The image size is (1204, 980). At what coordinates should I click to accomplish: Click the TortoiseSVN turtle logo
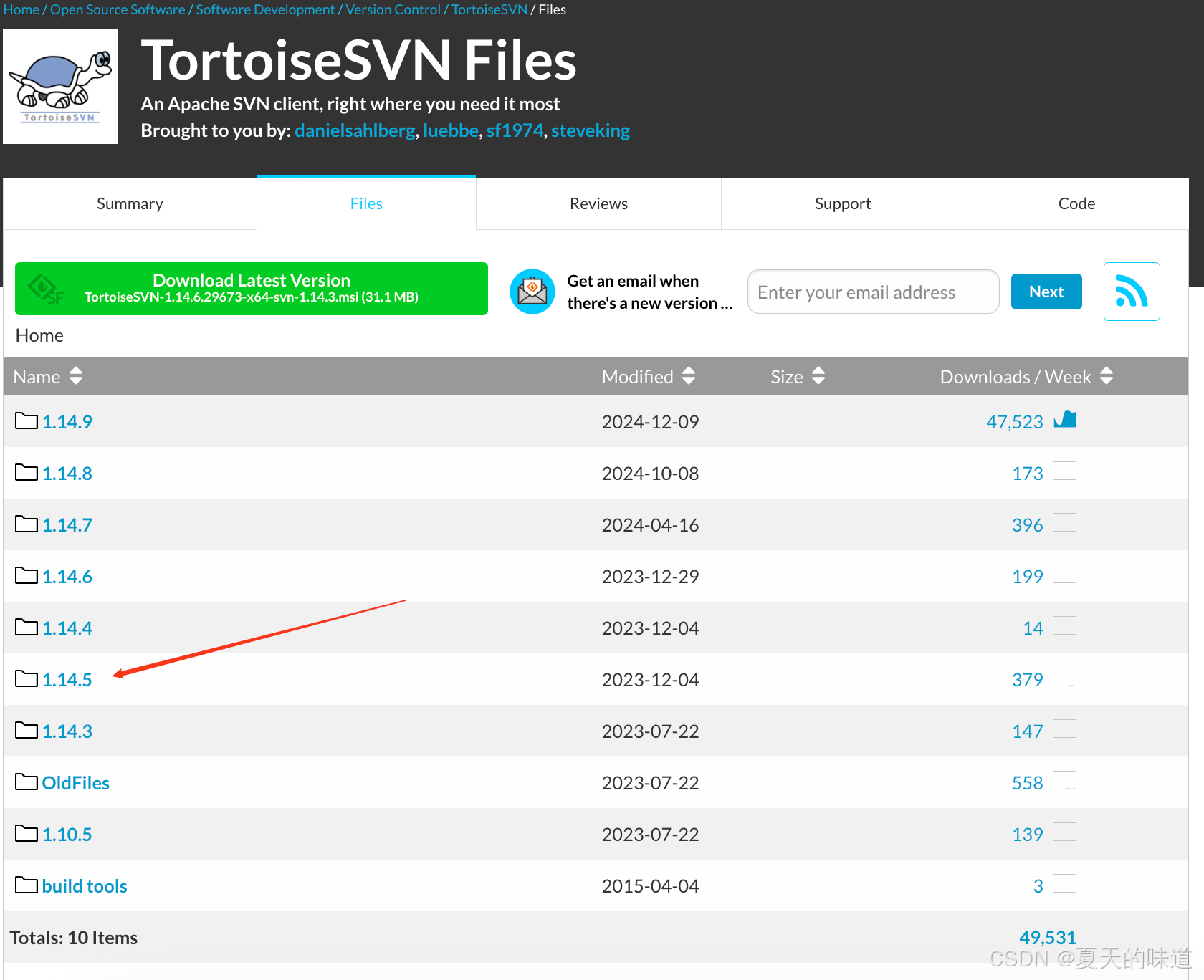coord(60,87)
